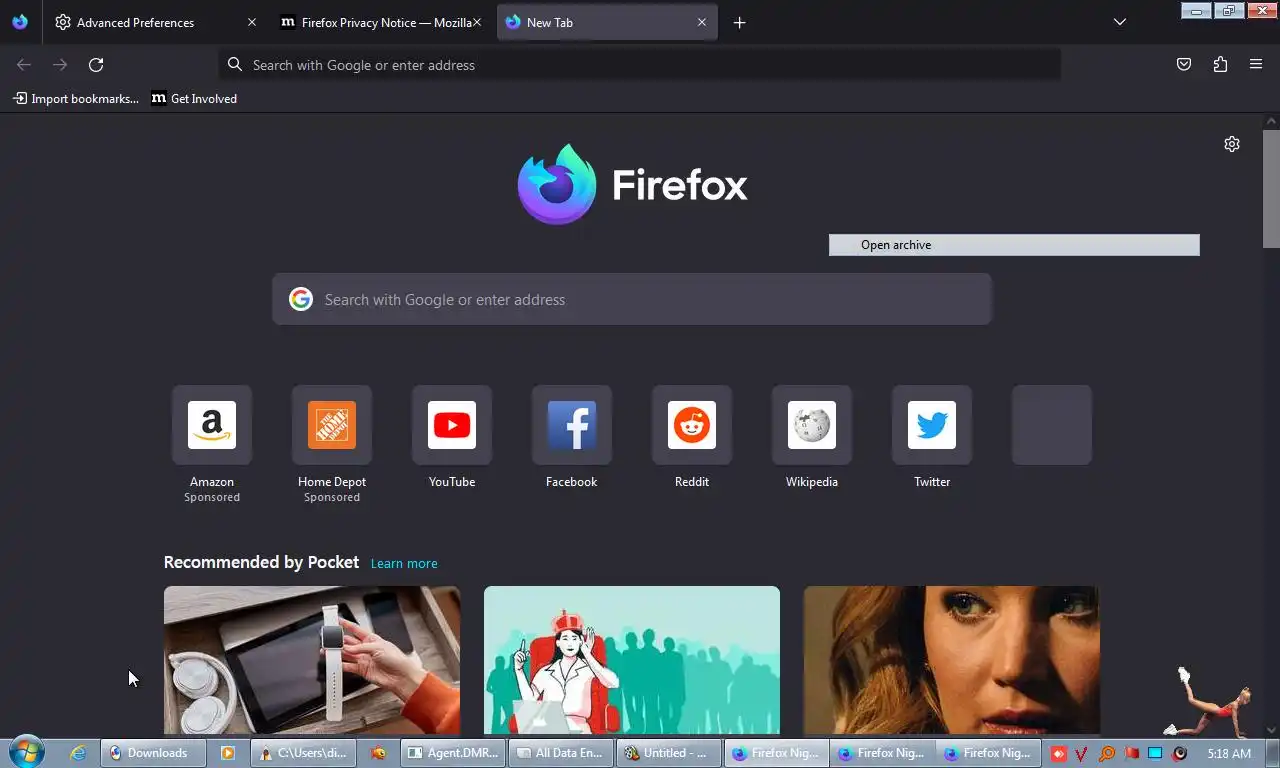The image size is (1280, 768).
Task: Click the orange magnifier system tray icon
Action: 1106,753
